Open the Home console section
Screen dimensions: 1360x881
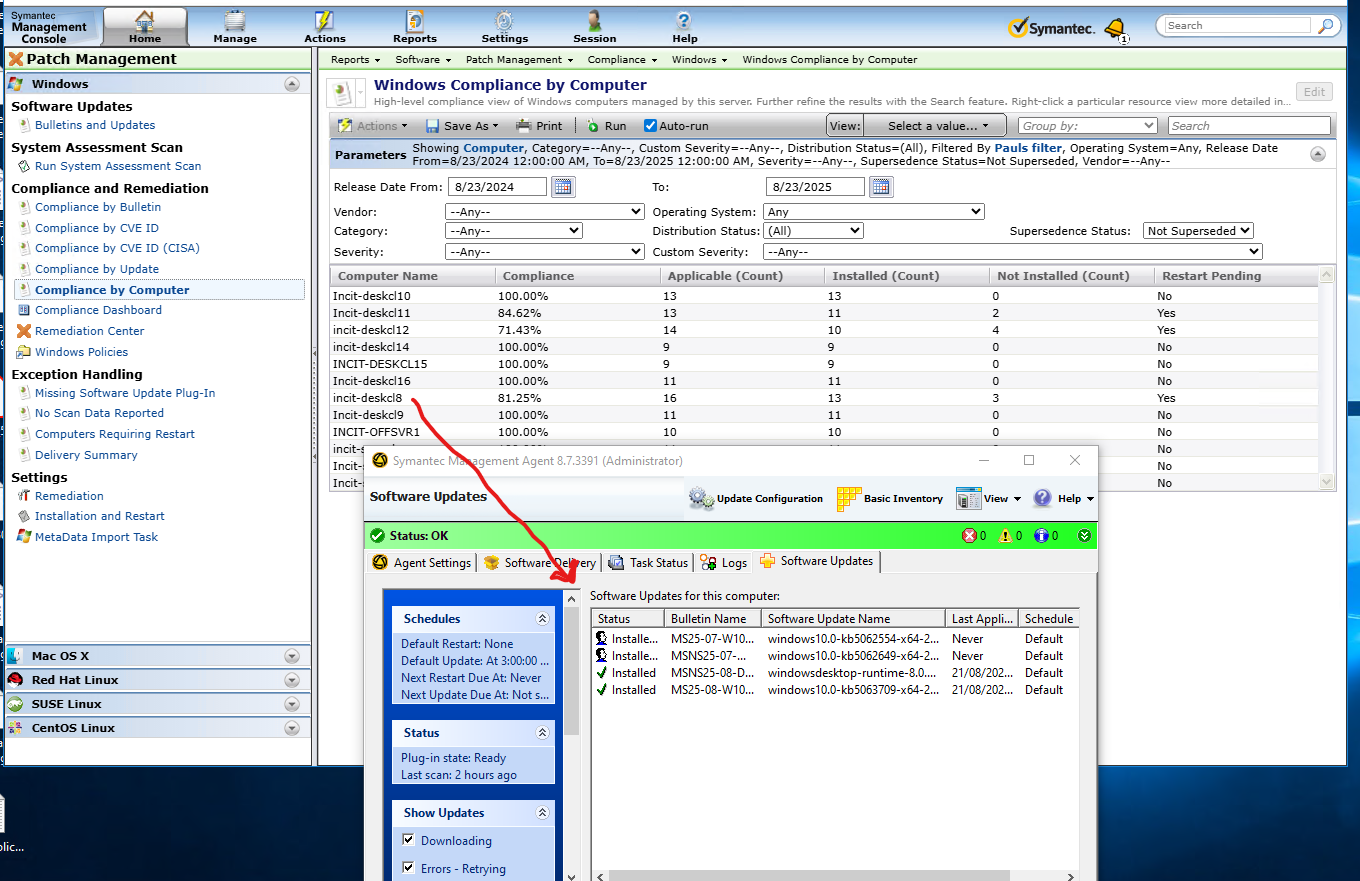tap(145, 26)
